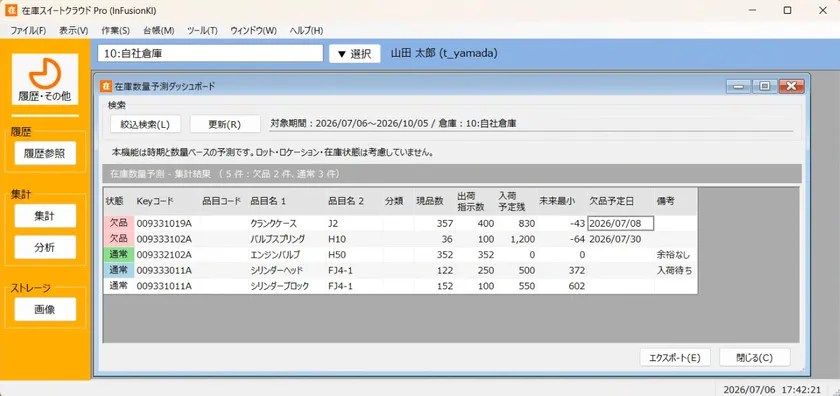Click the 10:自社倉庫 warehouse field

tap(211, 54)
